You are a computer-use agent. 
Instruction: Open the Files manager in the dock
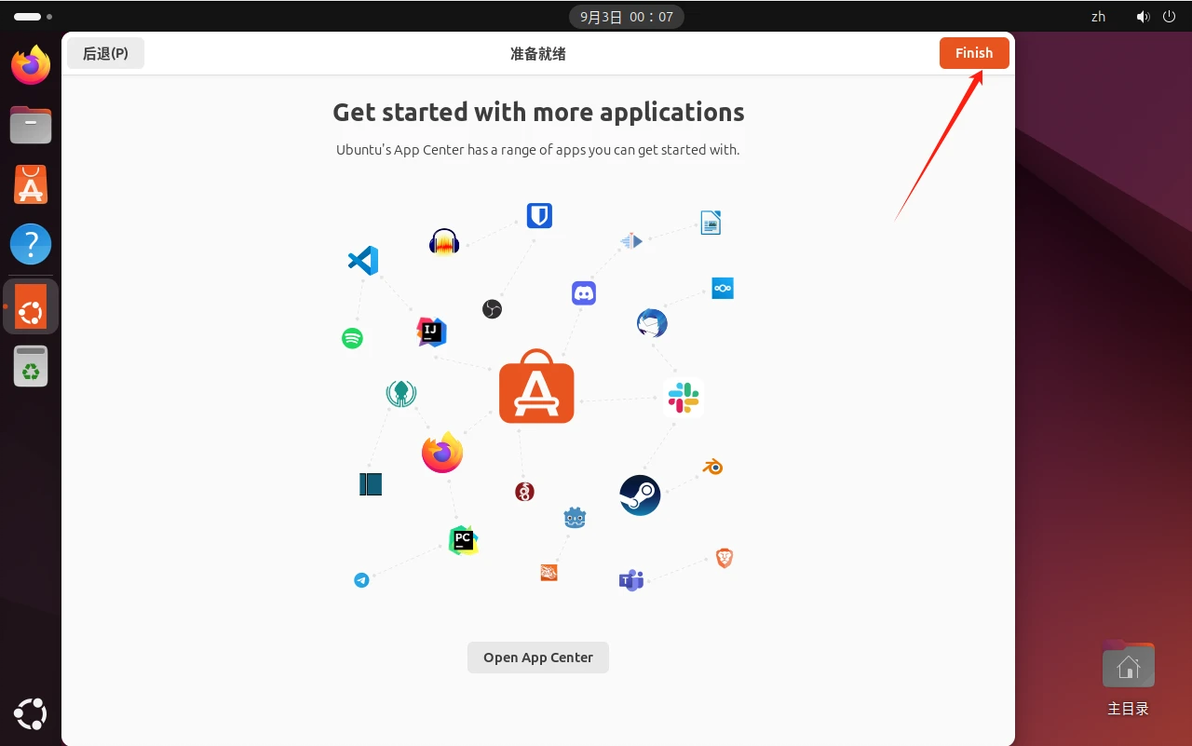(x=30, y=125)
